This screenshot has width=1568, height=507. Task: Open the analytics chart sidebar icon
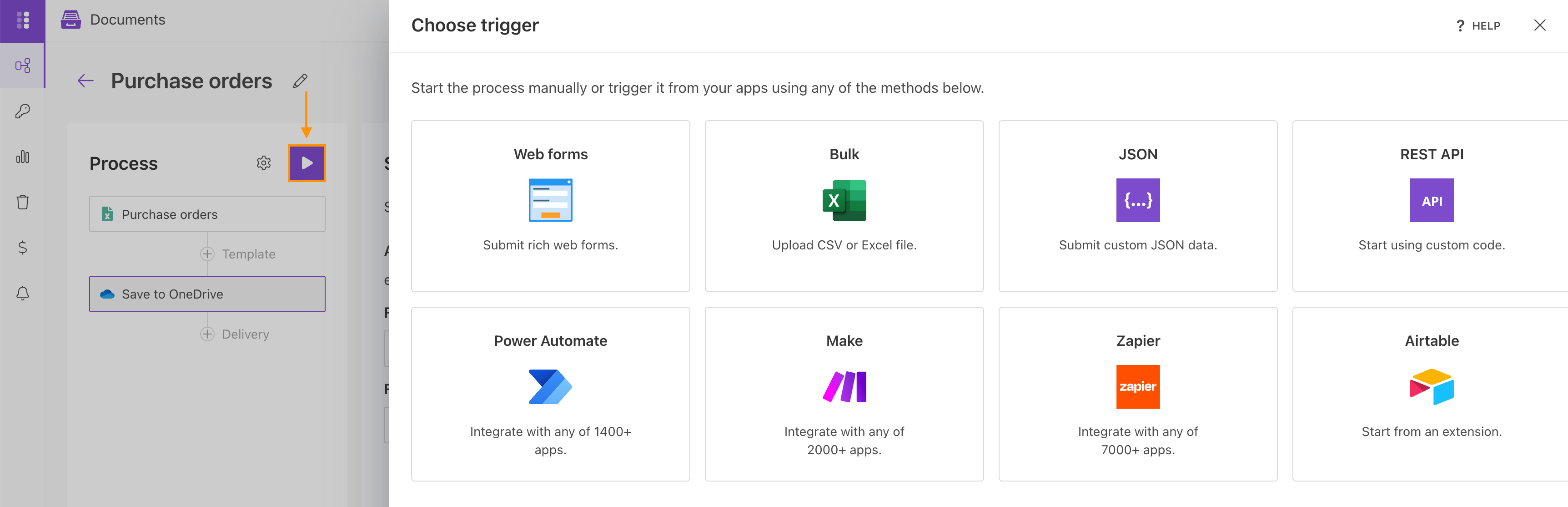23,157
